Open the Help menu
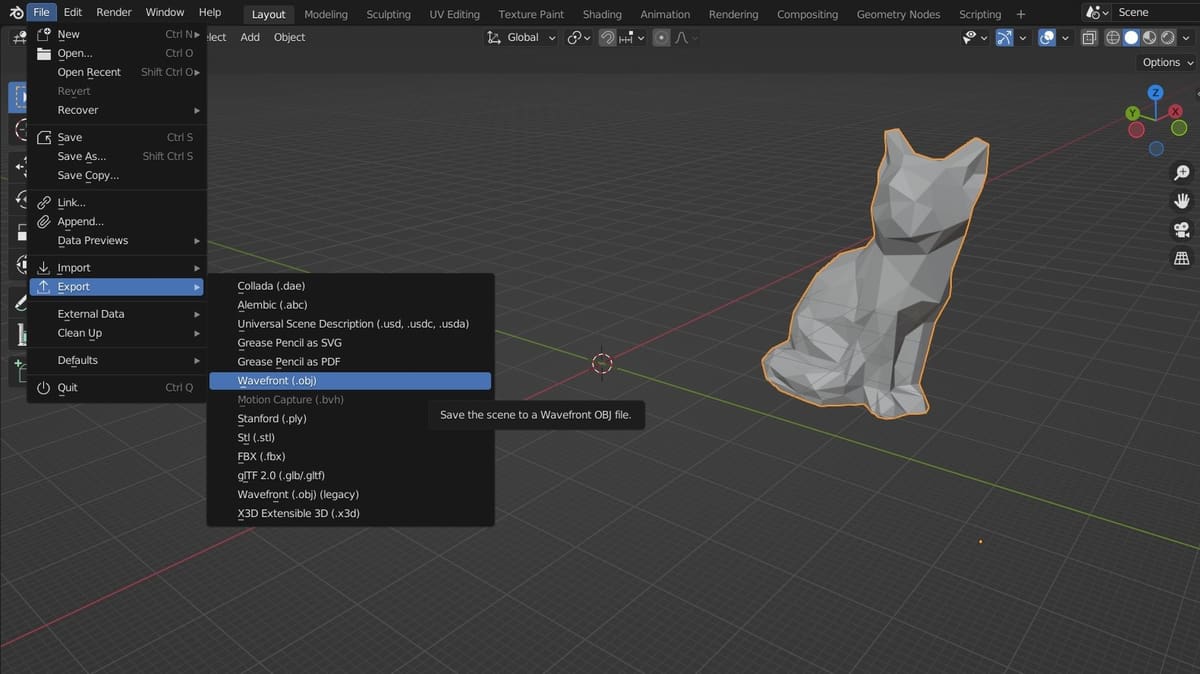This screenshot has width=1200, height=674. [210, 12]
